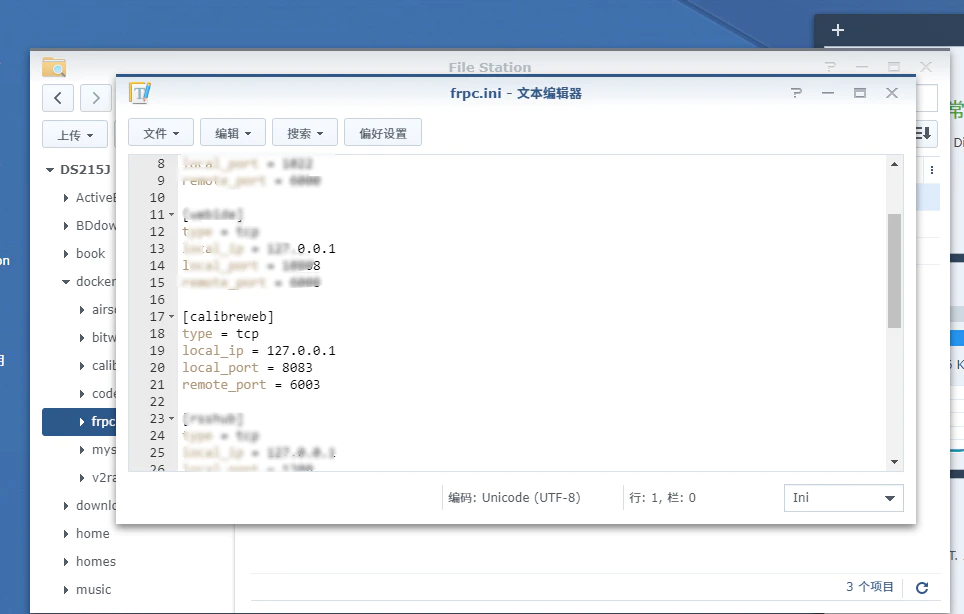The height and width of the screenshot is (614, 964).
Task: Click the refresh icon beside item count
Action: pyautogui.click(x=922, y=588)
